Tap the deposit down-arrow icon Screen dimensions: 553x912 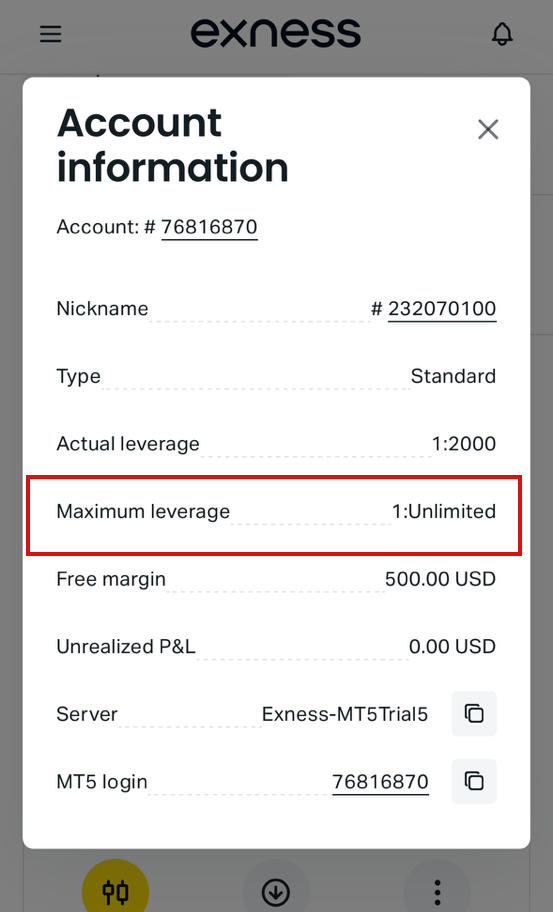(276, 891)
